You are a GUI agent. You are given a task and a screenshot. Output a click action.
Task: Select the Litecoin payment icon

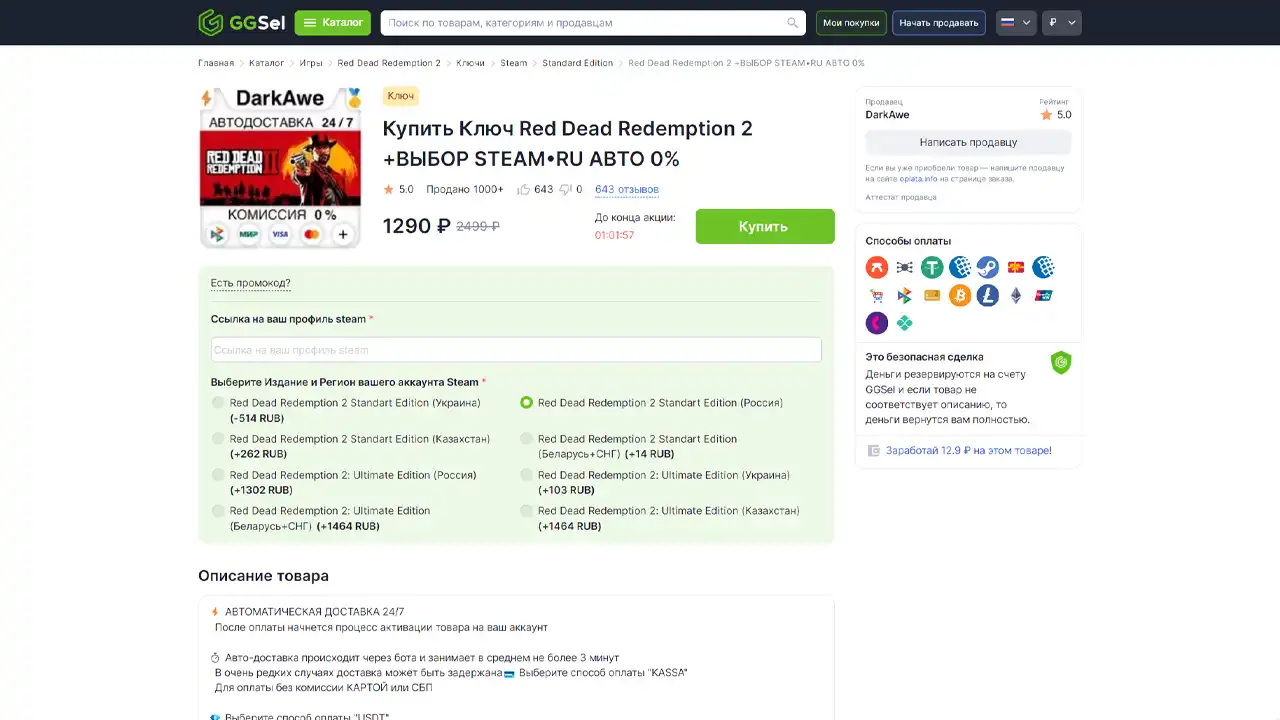click(x=988, y=295)
